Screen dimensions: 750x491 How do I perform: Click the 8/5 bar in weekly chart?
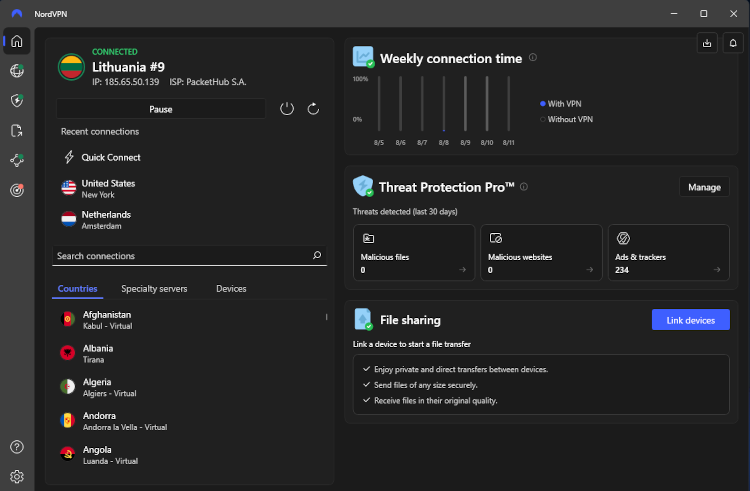379,104
